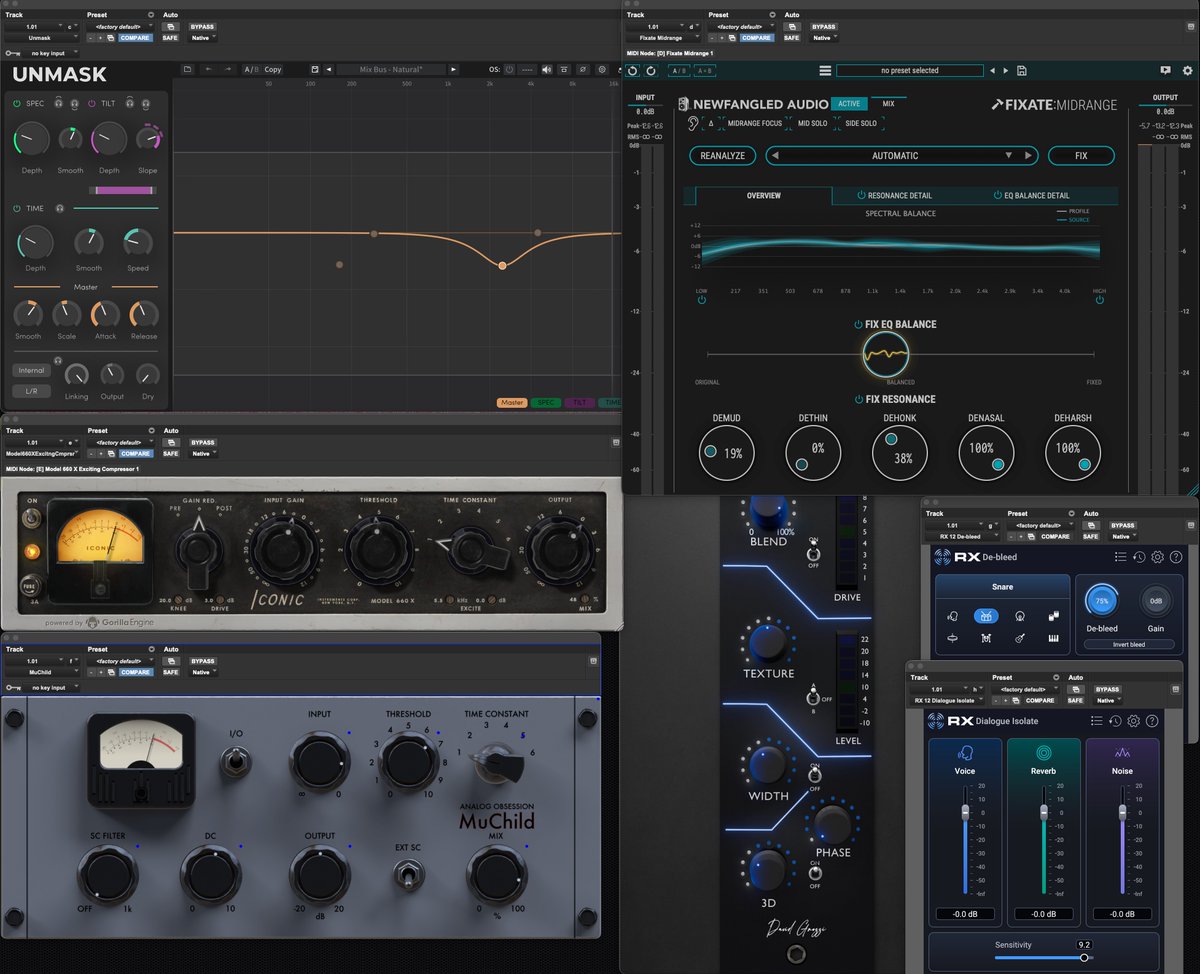This screenshot has height=974, width=1200.
Task: Open the Unmask preset folder icon
Action: [x=187, y=69]
